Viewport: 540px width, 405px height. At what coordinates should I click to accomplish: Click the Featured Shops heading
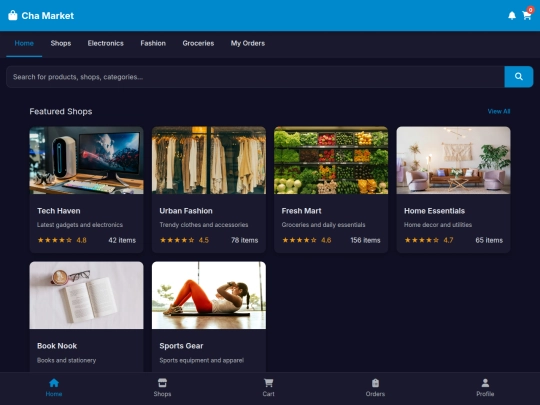[x=61, y=111]
